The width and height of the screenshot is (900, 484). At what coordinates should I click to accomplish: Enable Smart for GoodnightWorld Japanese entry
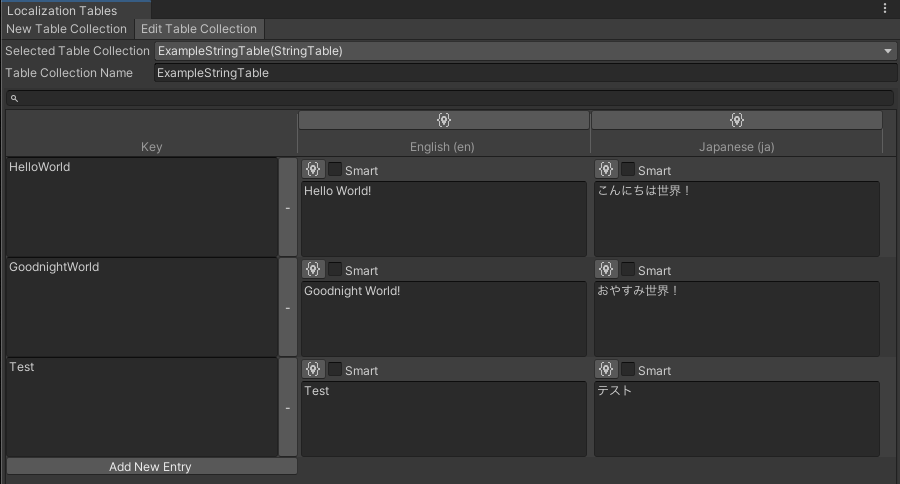628,269
